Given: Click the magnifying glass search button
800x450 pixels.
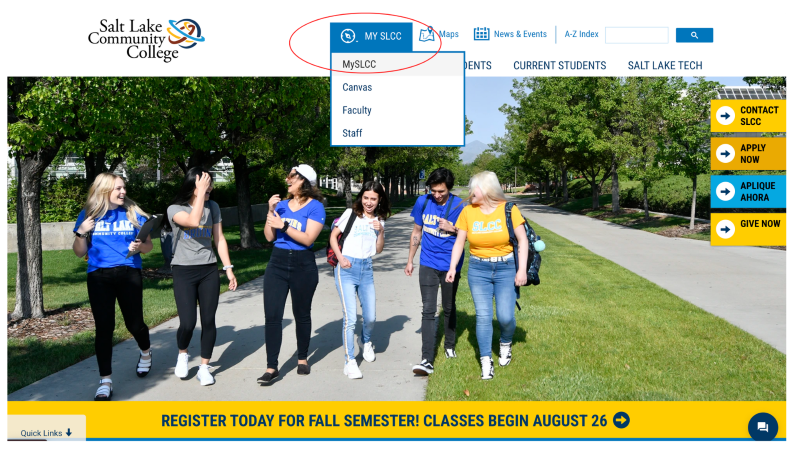Looking at the screenshot, I should 694,35.
